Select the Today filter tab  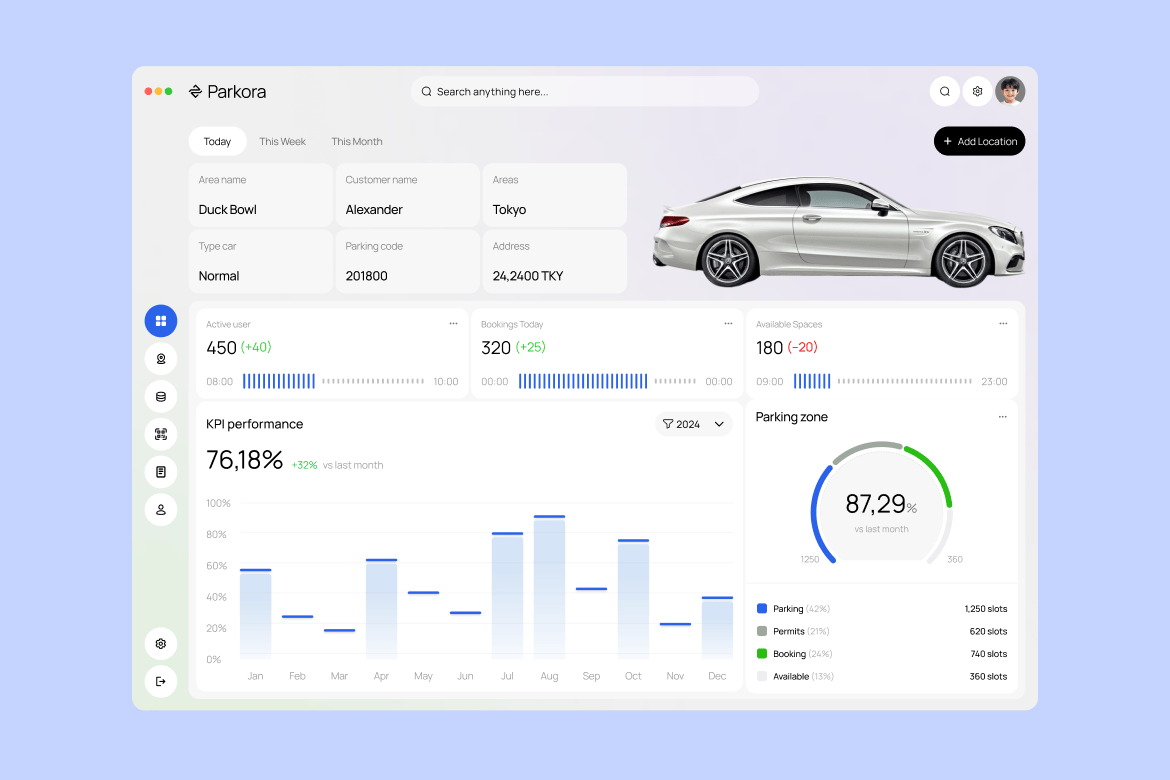217,141
